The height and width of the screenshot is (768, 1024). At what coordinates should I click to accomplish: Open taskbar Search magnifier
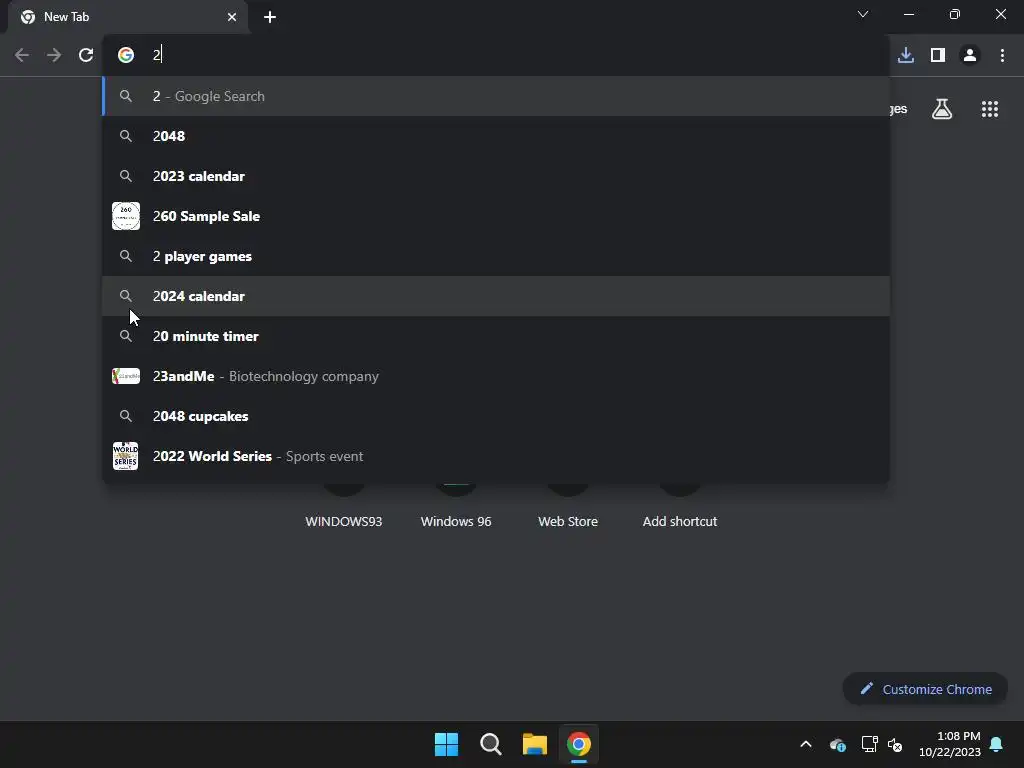(490, 744)
